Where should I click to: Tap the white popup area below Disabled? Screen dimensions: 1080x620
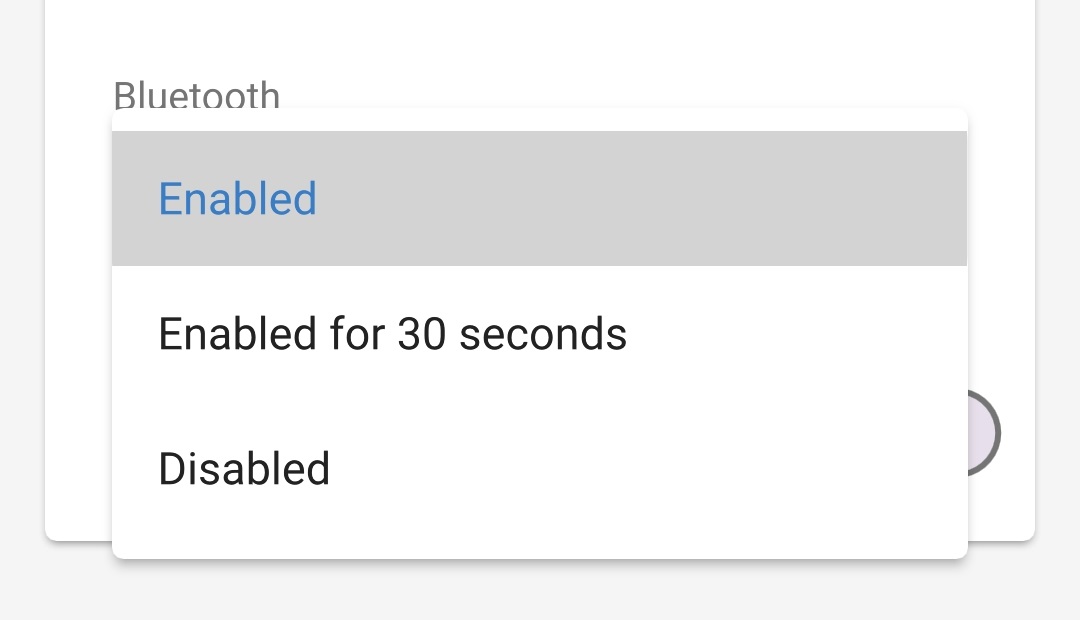tap(540, 530)
